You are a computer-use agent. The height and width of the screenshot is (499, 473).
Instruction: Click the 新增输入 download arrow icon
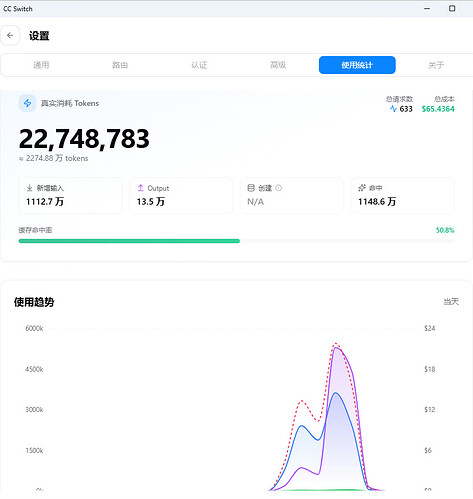(x=30, y=188)
